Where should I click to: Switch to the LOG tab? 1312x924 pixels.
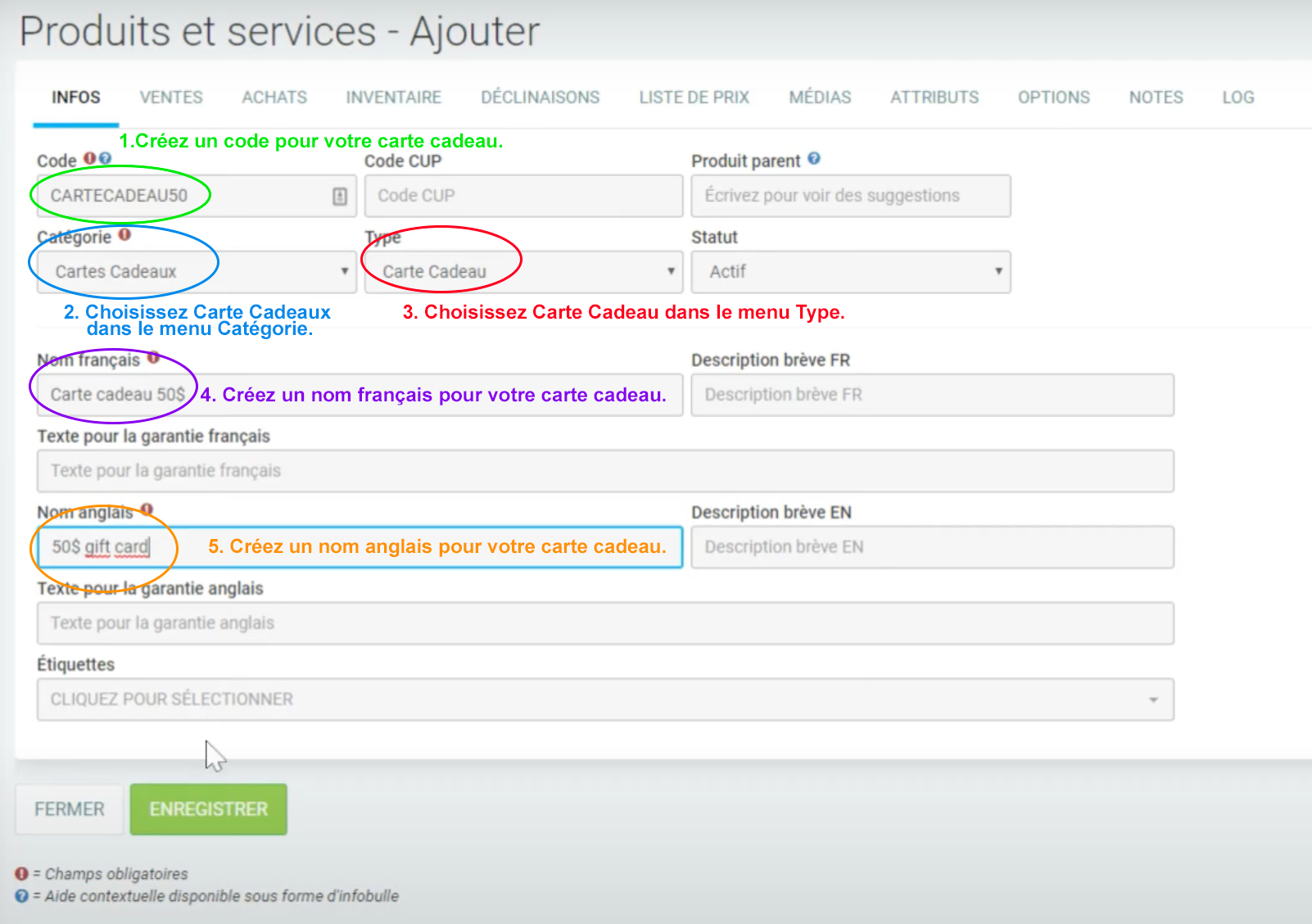click(x=1237, y=97)
